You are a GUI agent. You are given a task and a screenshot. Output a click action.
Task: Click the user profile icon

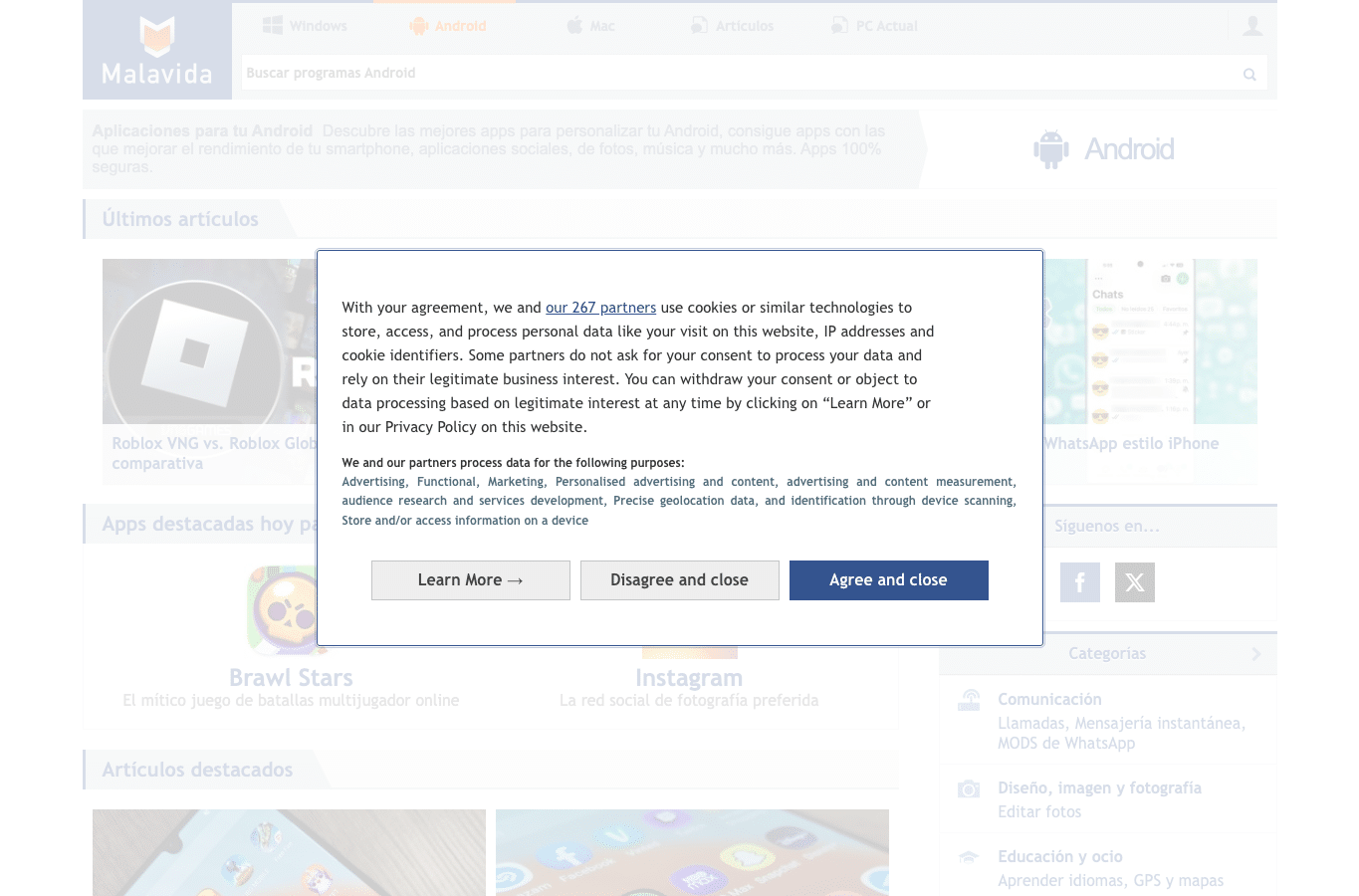coord(1252,26)
